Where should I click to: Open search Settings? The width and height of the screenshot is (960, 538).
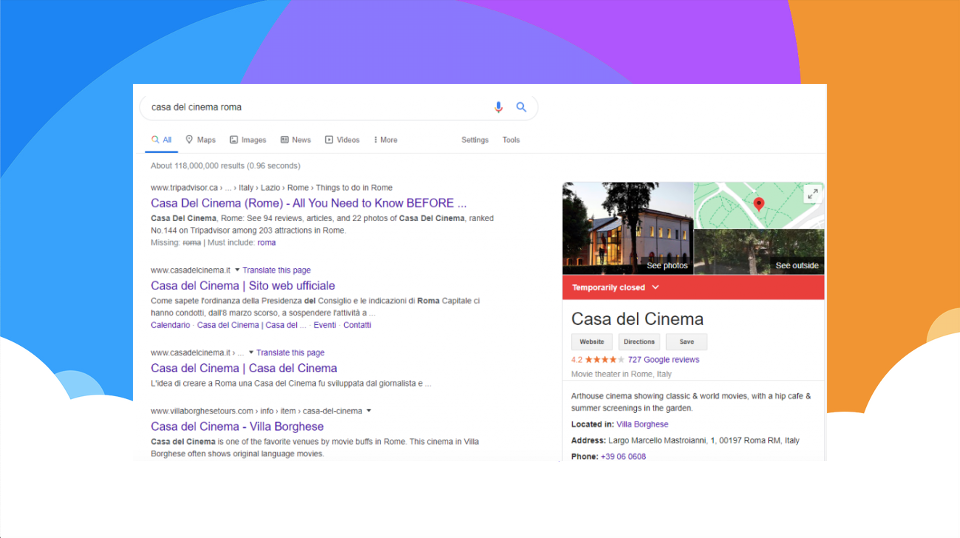click(x=475, y=140)
